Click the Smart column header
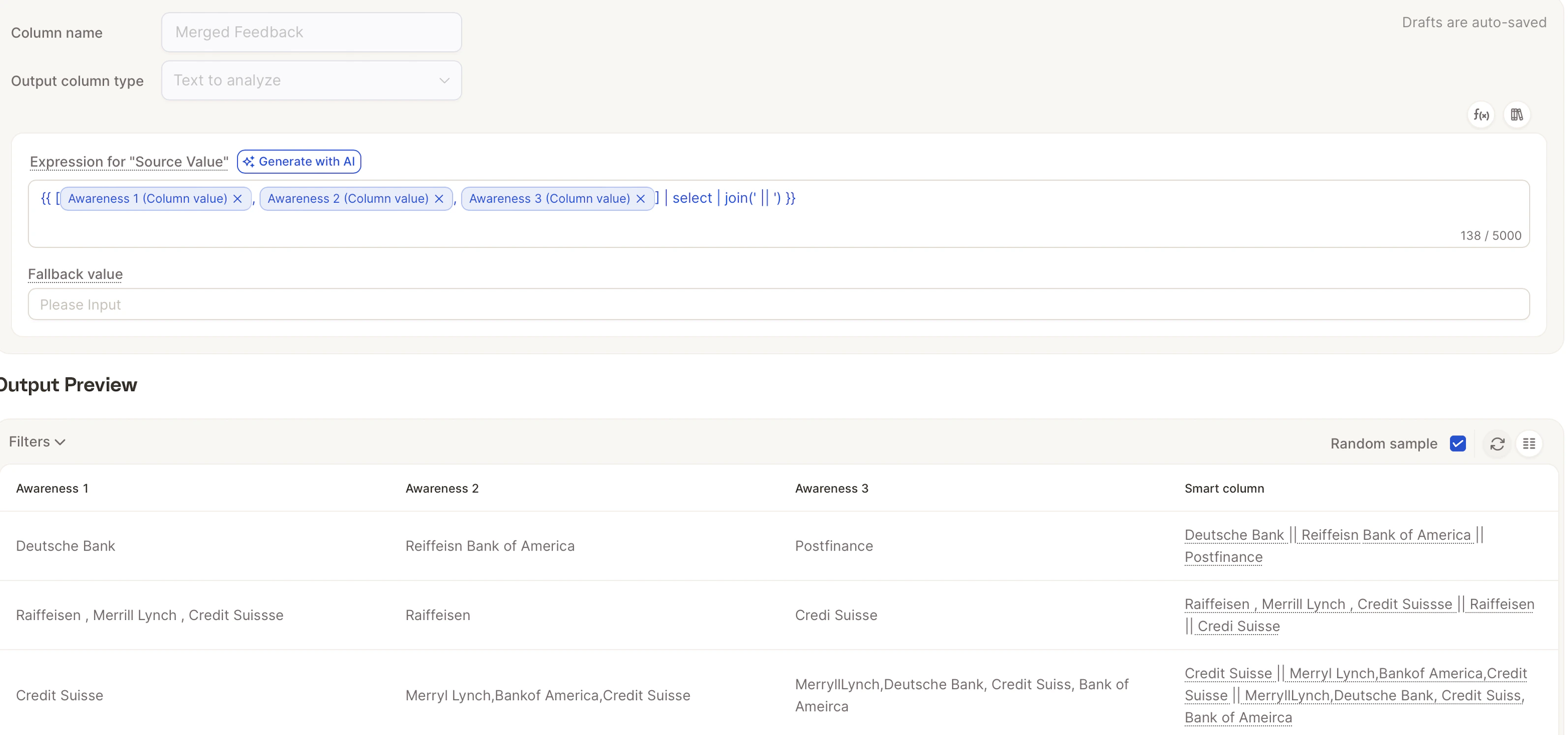The image size is (1568, 735). coord(1224,489)
